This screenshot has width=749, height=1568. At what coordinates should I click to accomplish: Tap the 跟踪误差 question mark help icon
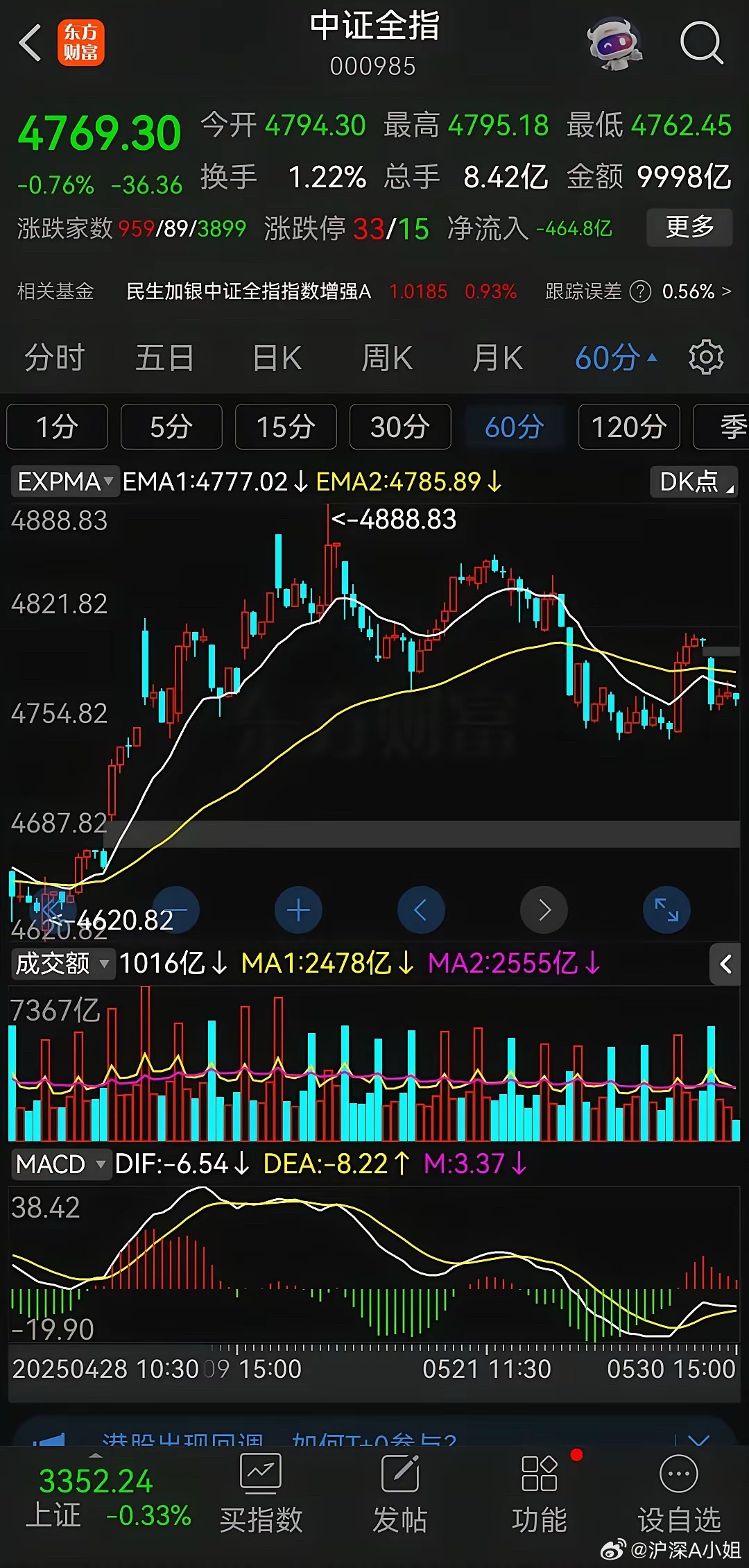coord(640,291)
